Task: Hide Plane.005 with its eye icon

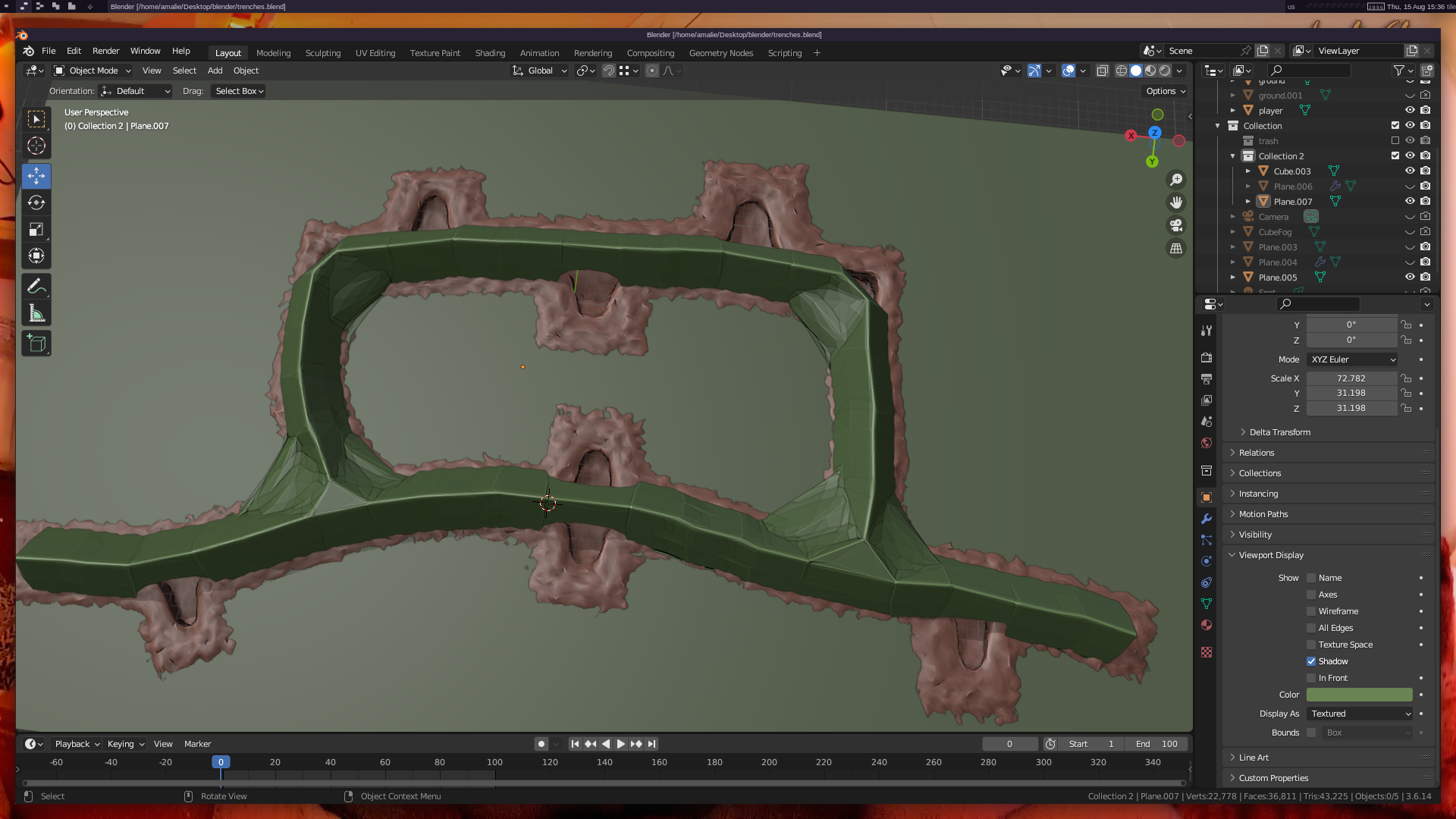Action: pos(1410,277)
